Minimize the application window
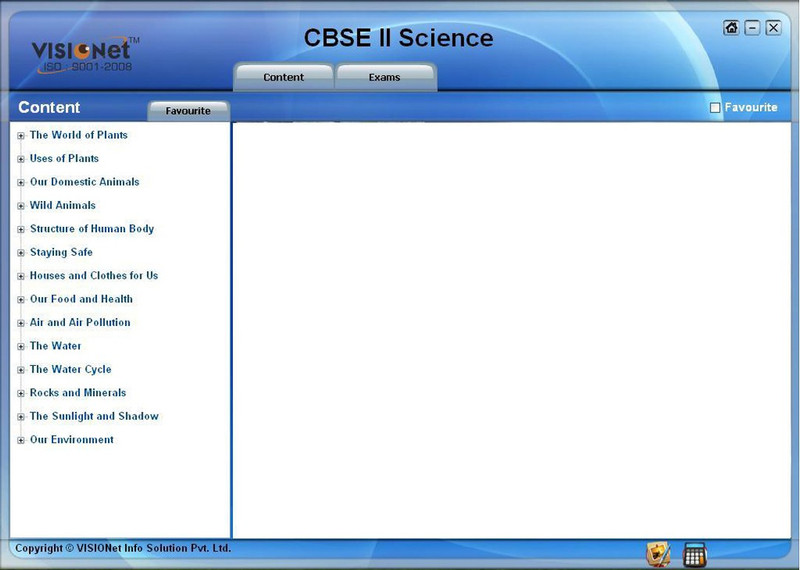Image resolution: width=800 pixels, height=570 pixels. point(752,28)
